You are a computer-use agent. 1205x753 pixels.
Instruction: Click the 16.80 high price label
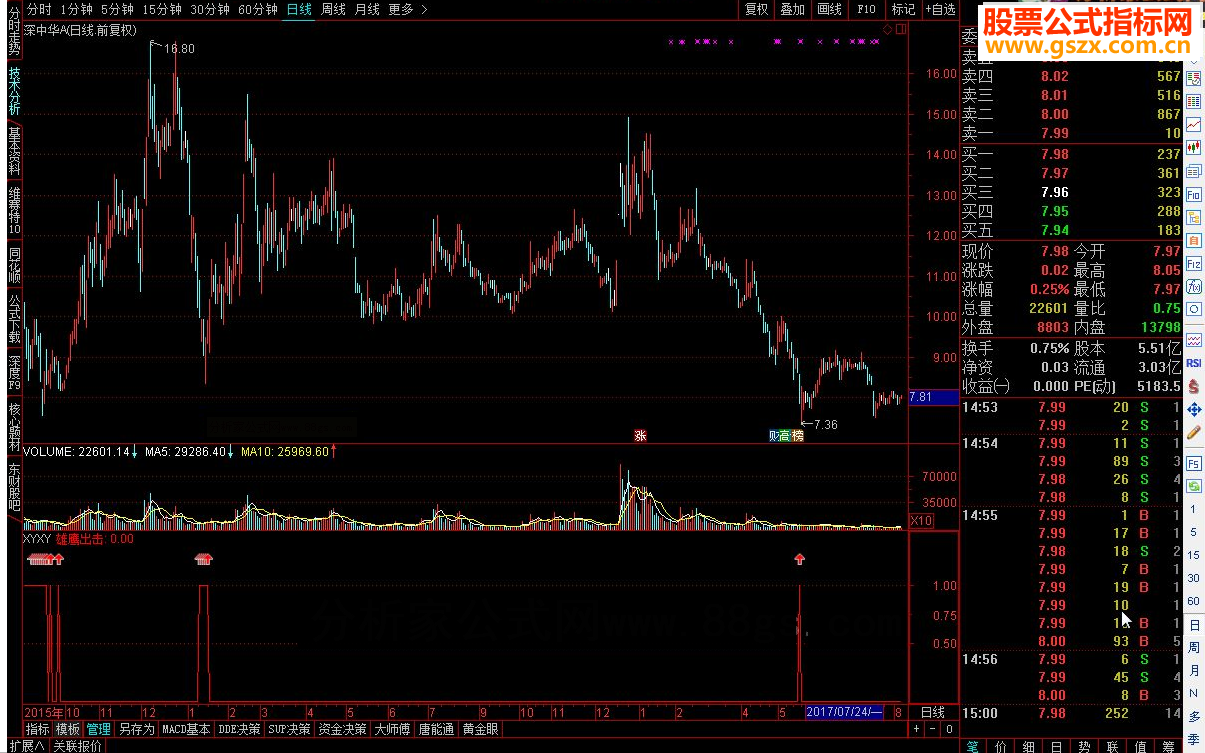tap(179, 48)
